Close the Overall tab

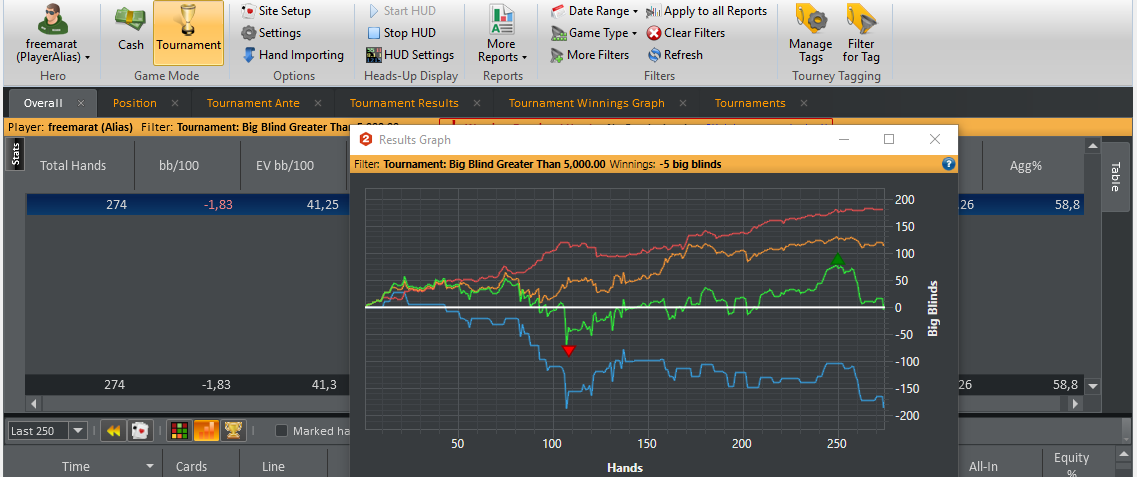pyautogui.click(x=81, y=103)
